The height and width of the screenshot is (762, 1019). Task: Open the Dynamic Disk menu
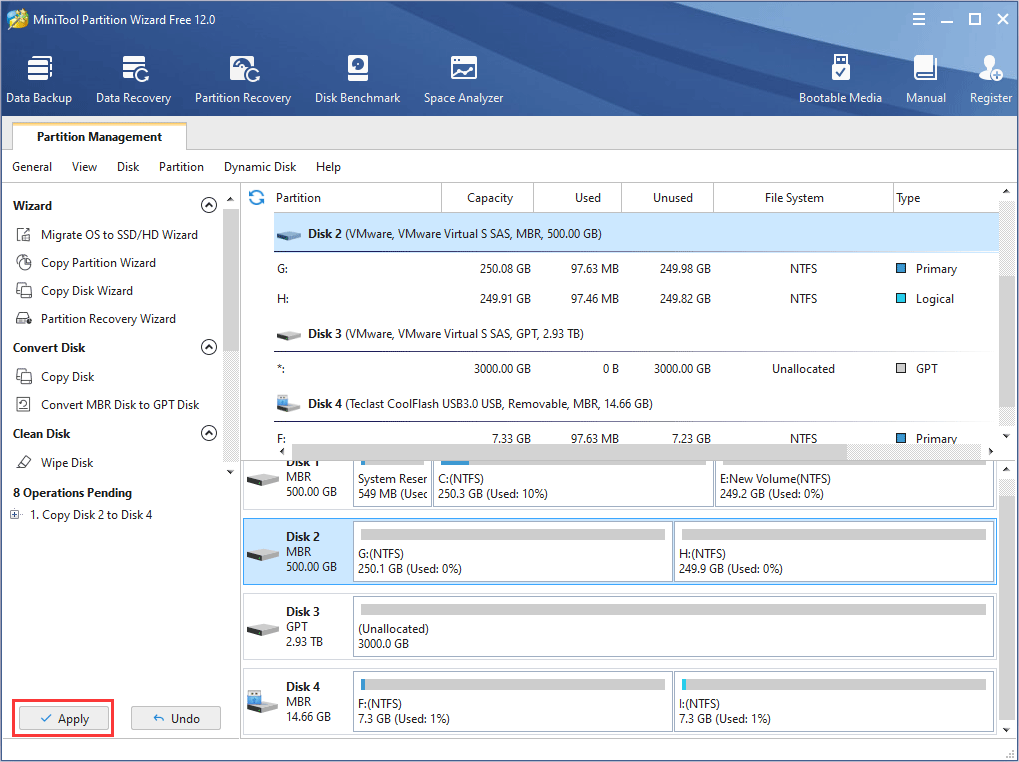click(260, 167)
